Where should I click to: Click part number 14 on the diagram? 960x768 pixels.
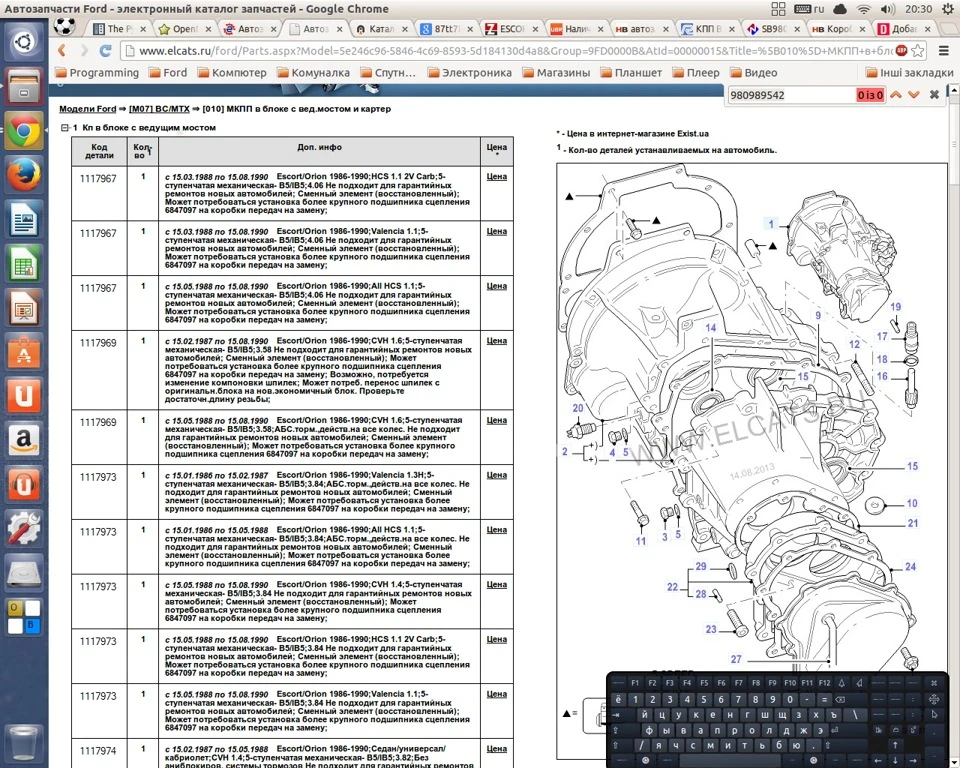[711, 328]
